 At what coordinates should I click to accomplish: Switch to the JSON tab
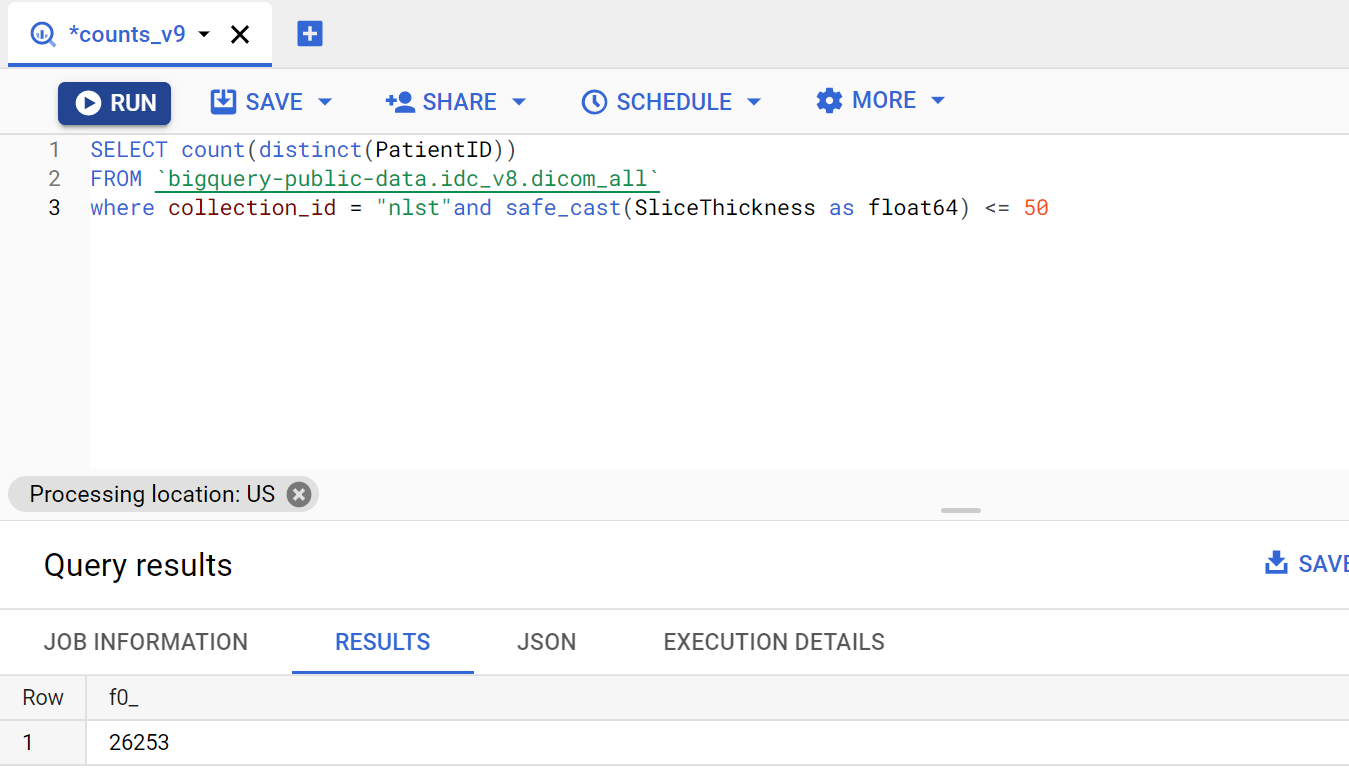(546, 641)
